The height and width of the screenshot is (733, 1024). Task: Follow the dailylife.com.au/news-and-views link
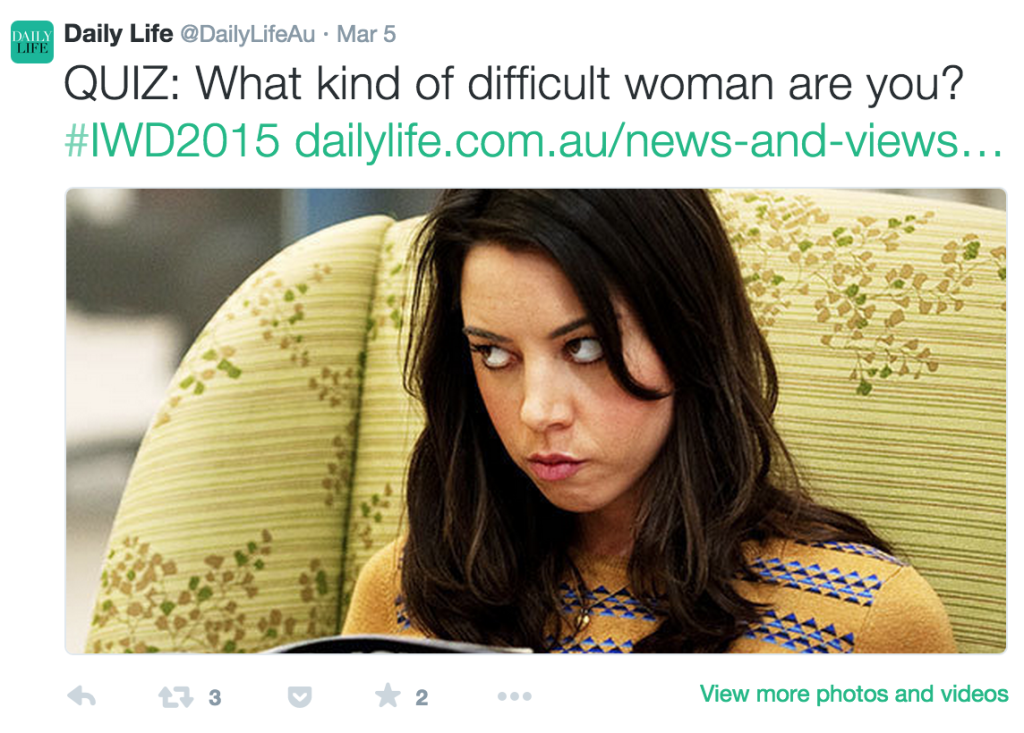click(648, 140)
